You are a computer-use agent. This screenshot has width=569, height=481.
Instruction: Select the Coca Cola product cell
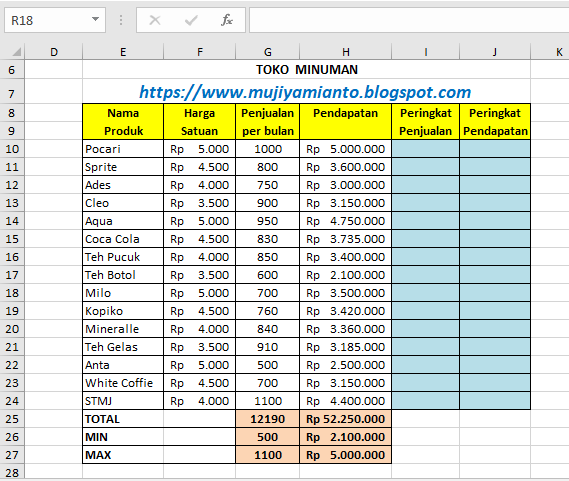[x=123, y=239]
